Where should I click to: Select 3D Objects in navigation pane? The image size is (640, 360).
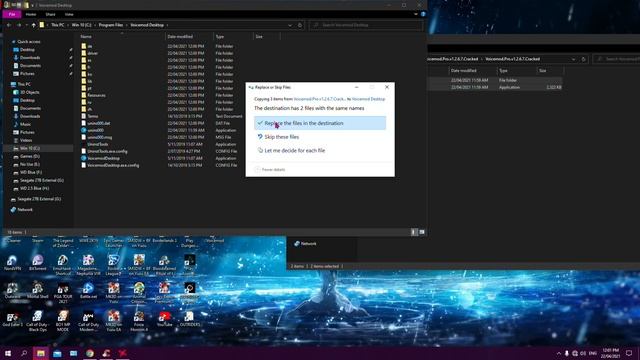coord(29,92)
